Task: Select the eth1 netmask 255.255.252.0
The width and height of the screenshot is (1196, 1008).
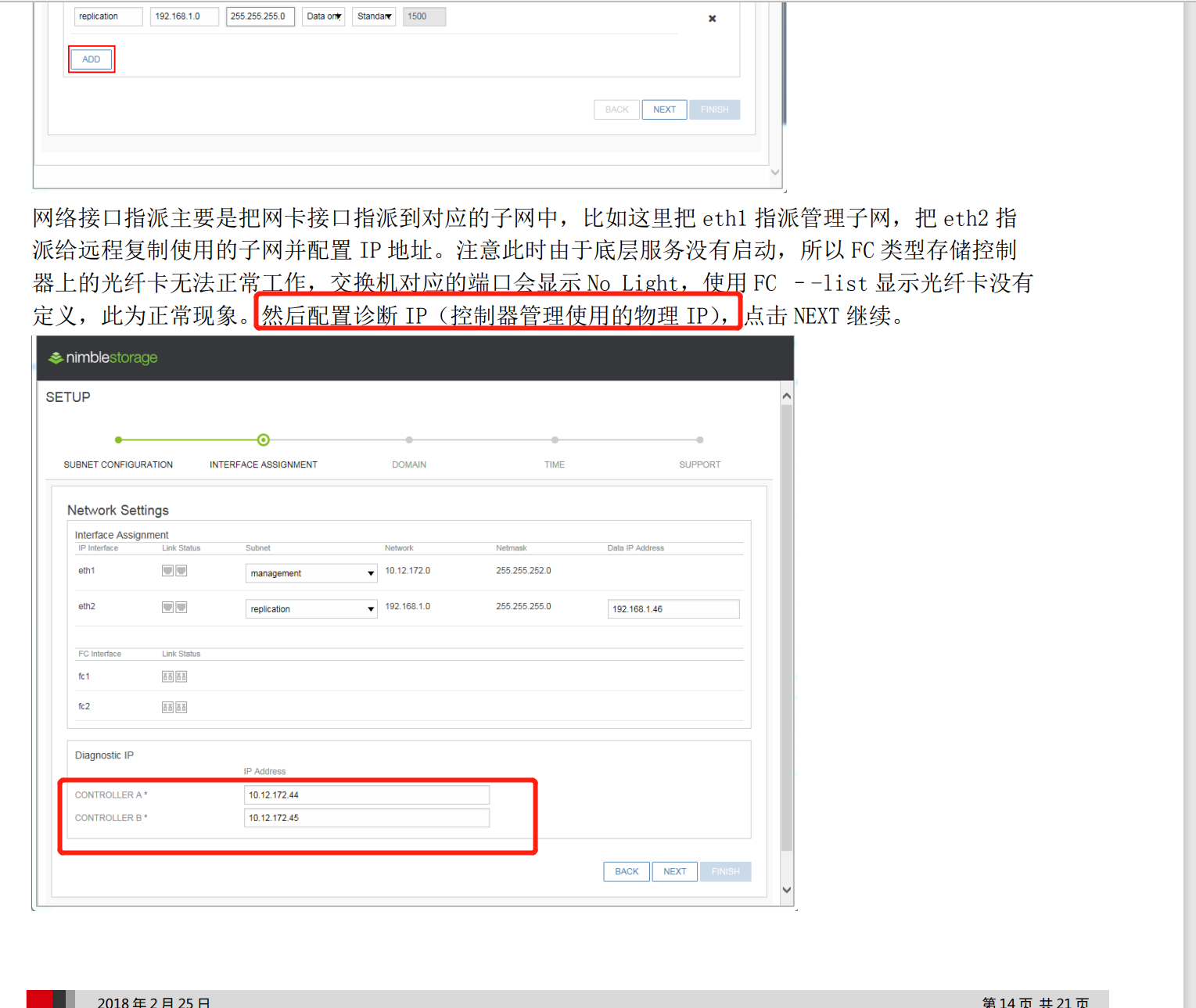Action: tap(523, 571)
